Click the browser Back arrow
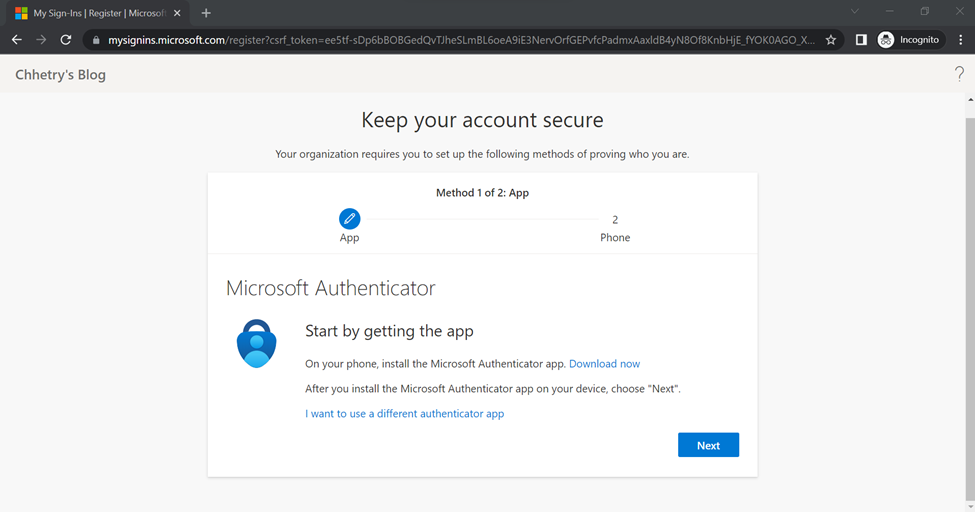Screen dimensions: 975x512 tap(17, 40)
